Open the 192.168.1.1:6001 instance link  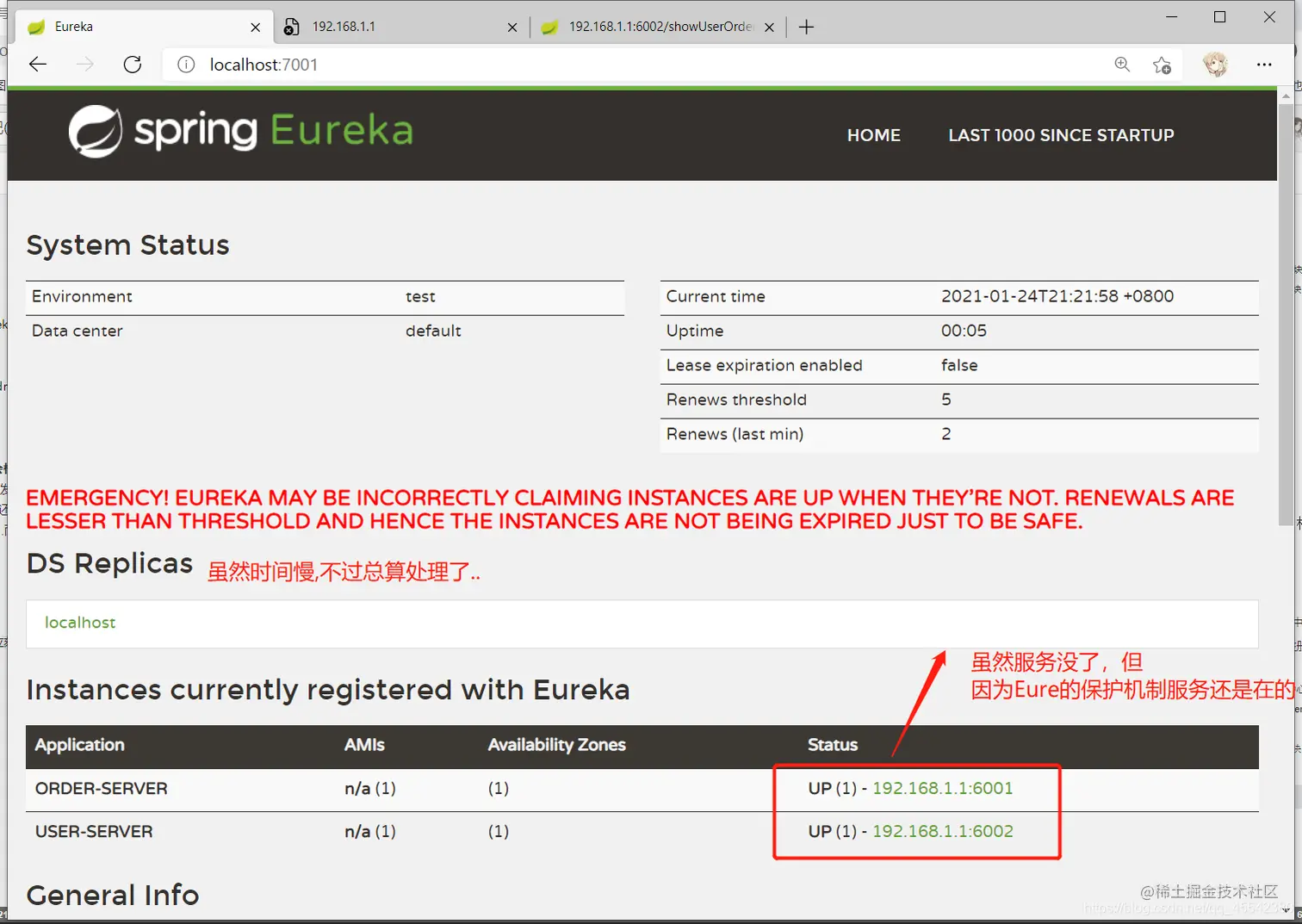click(943, 788)
